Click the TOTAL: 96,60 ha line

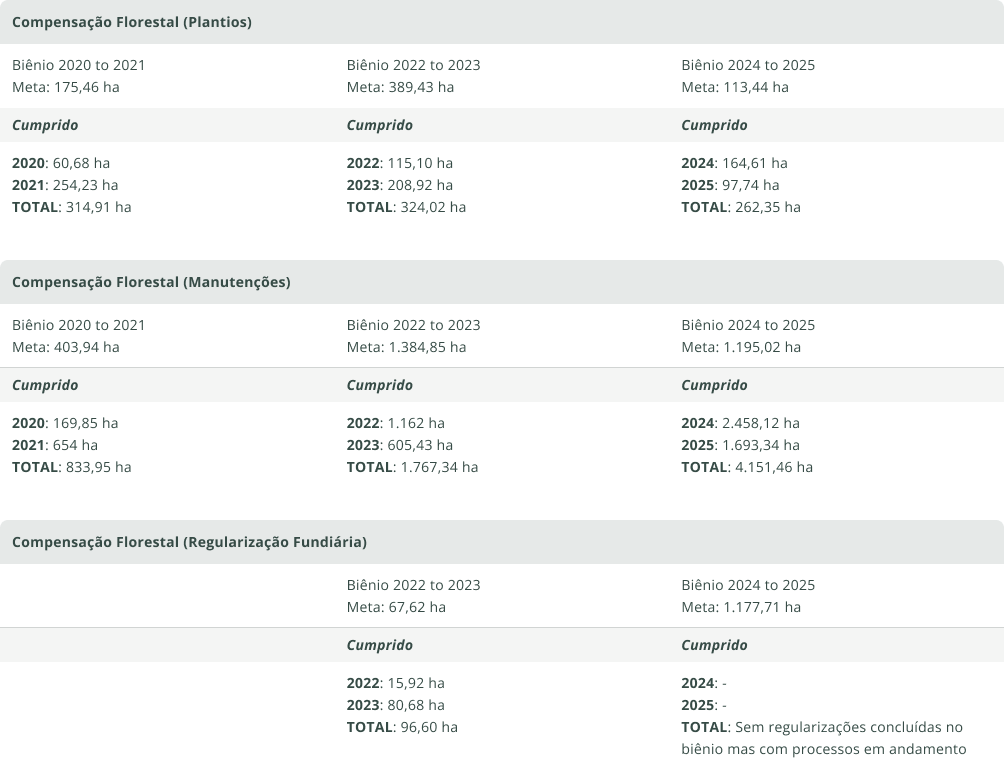[x=402, y=727]
